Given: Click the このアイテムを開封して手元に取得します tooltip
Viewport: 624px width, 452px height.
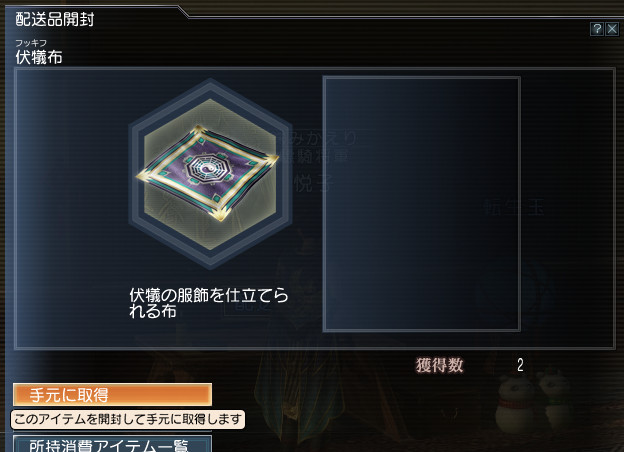Looking at the screenshot, I should [x=128, y=419].
